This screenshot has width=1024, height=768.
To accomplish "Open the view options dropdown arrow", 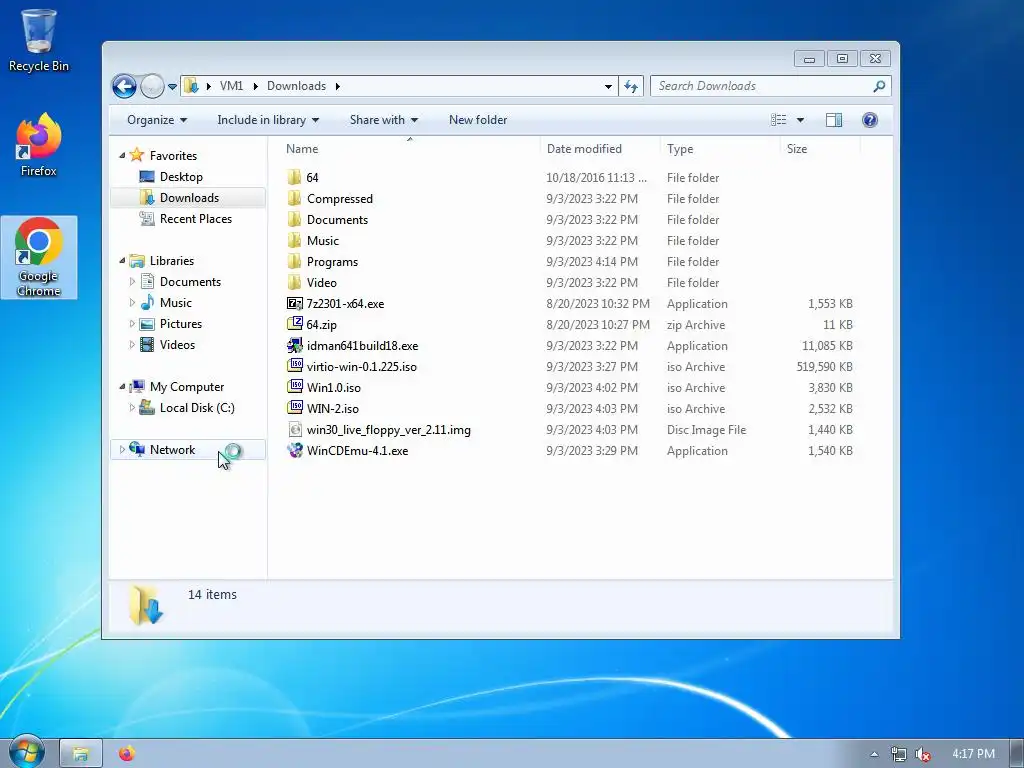I will [x=800, y=120].
